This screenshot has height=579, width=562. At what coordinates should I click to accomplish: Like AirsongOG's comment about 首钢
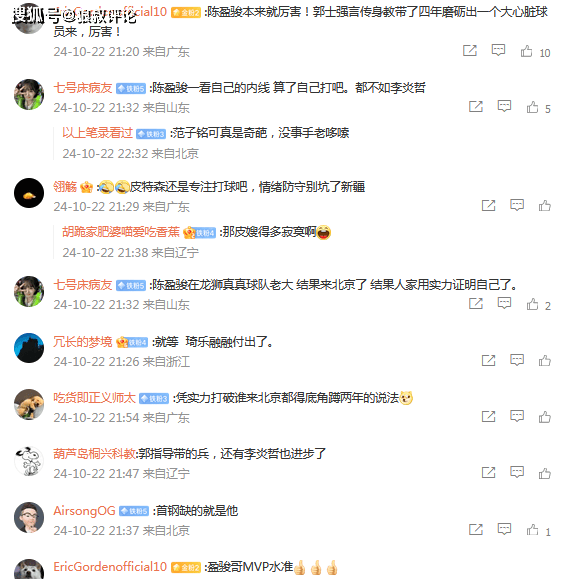(532, 530)
